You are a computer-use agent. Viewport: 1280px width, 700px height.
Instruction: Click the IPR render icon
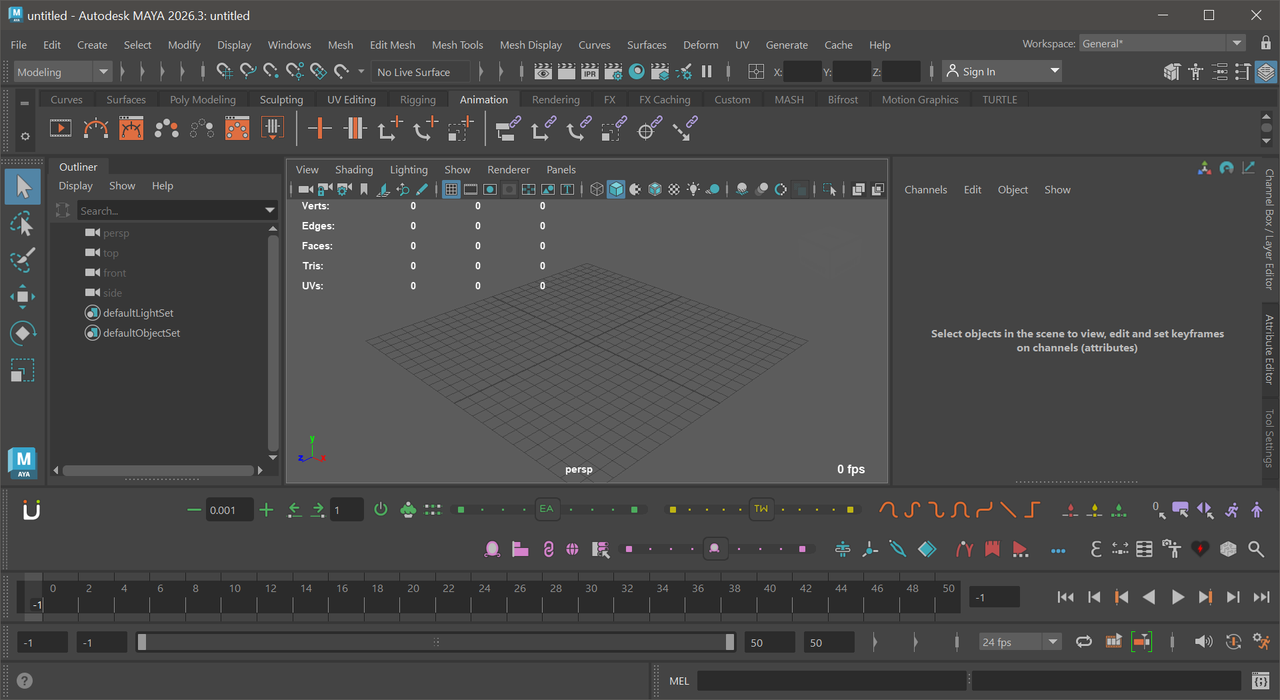[590, 72]
